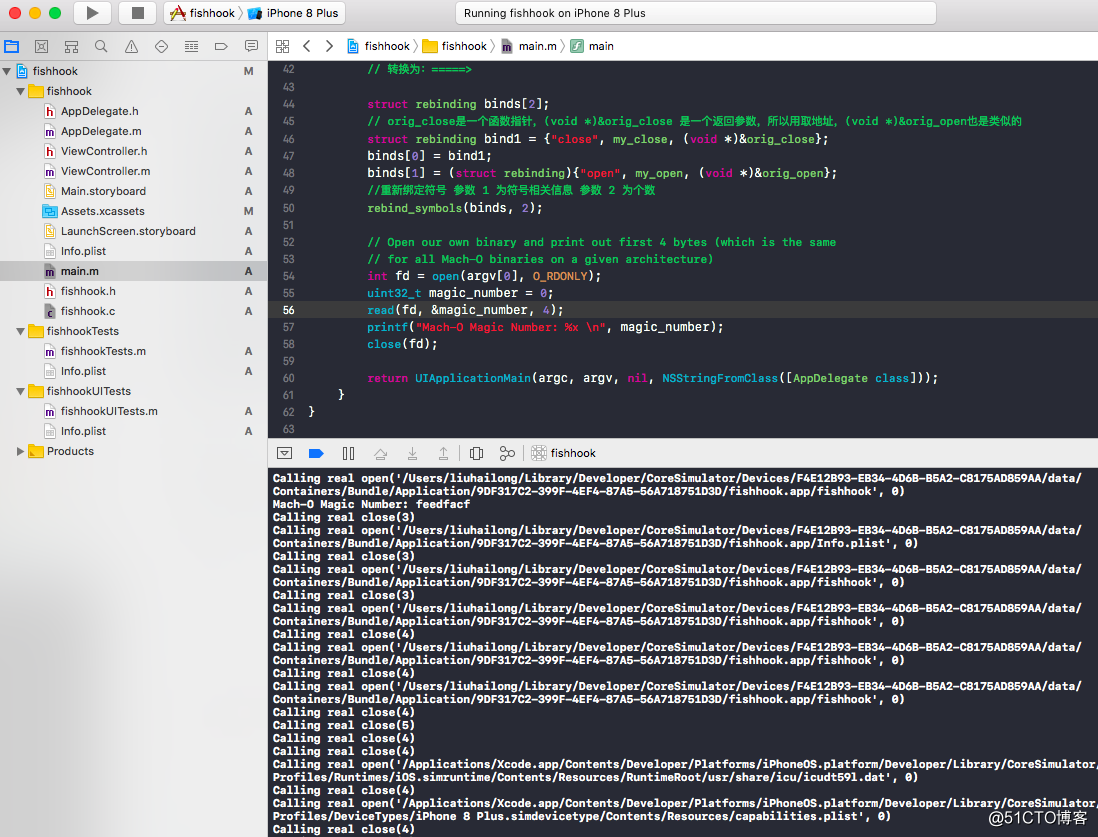Go forward in editor history
This screenshot has width=1098, height=837.
click(329, 46)
